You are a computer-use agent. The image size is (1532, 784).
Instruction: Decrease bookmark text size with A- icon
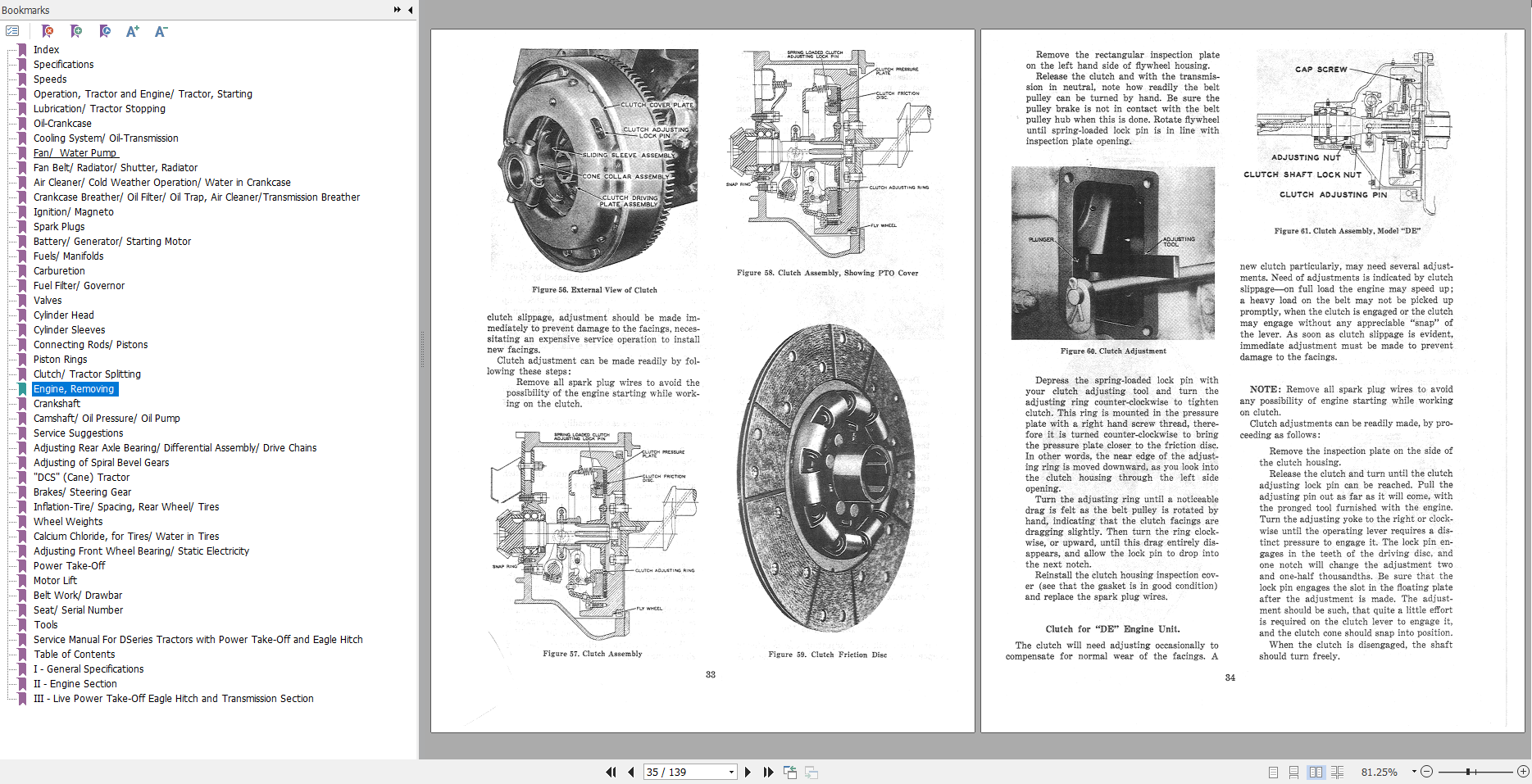coord(161,30)
